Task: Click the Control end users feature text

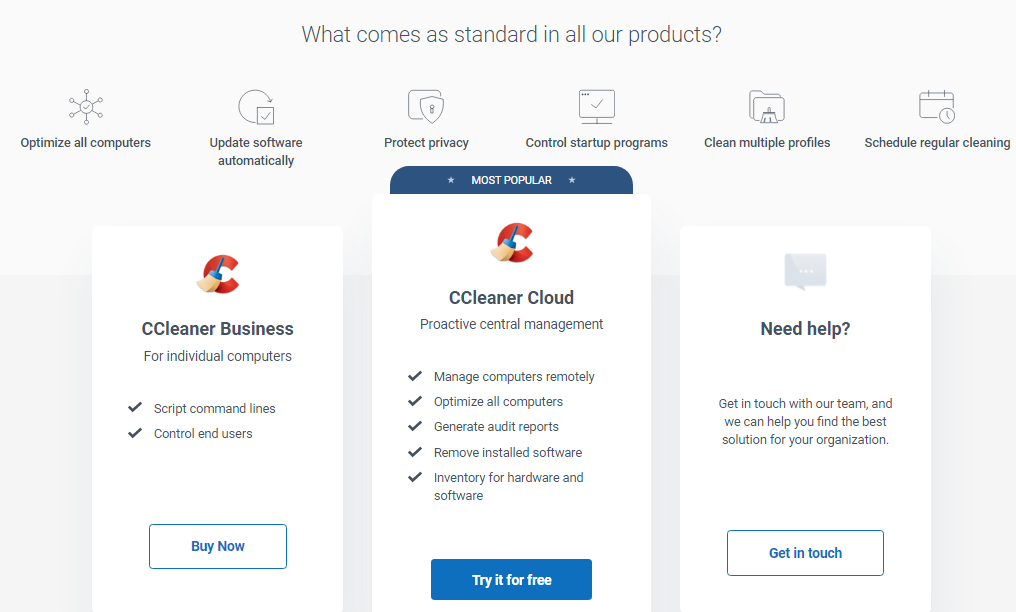Action: (x=203, y=434)
